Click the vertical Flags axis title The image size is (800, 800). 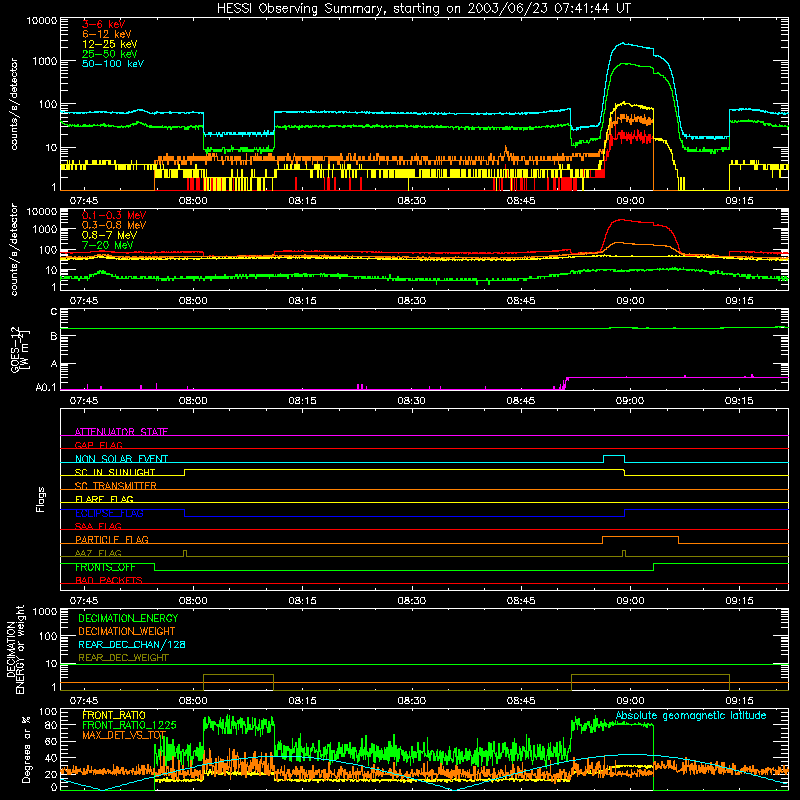pos(41,499)
